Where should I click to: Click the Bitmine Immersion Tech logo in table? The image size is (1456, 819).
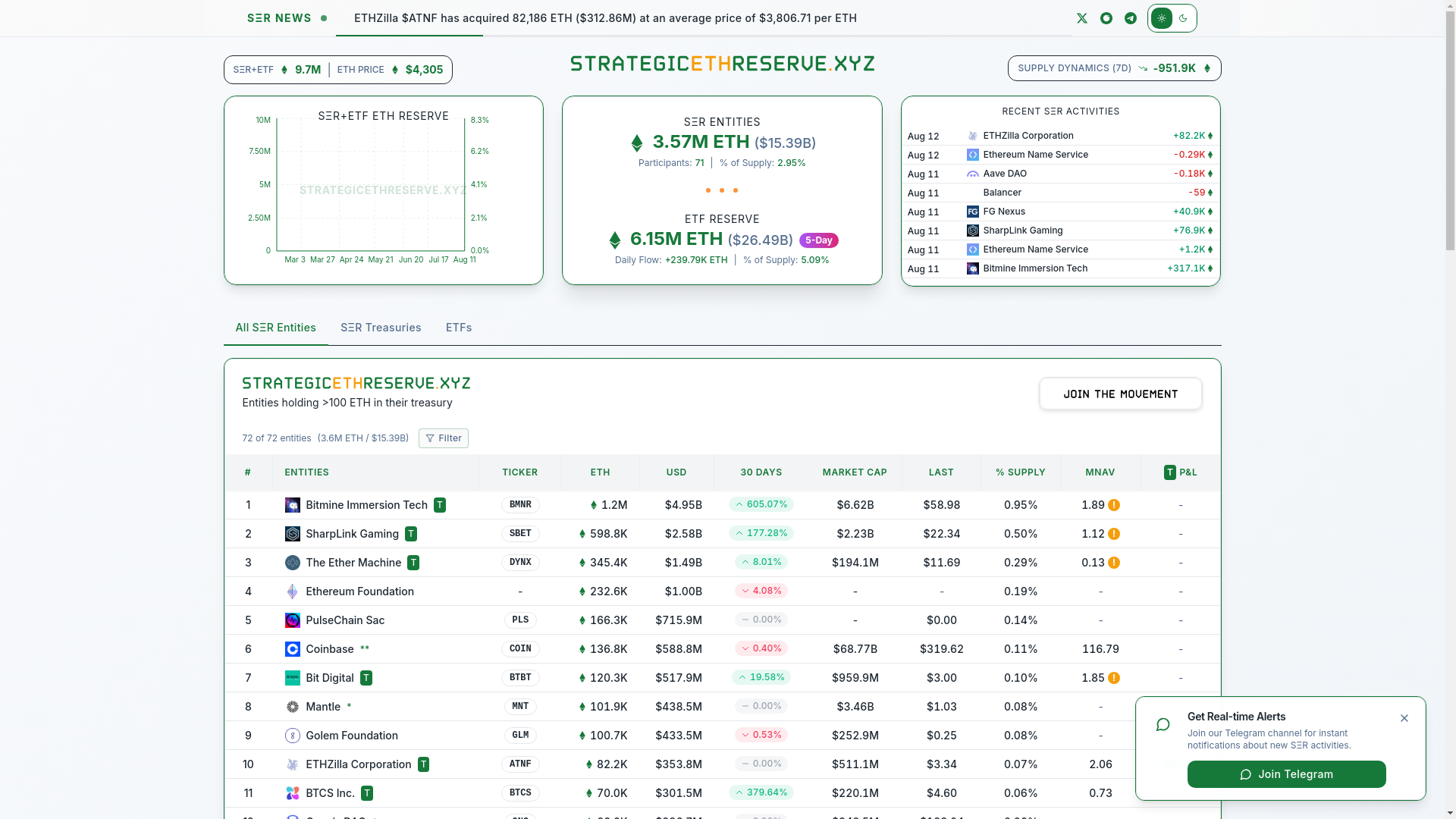click(292, 505)
